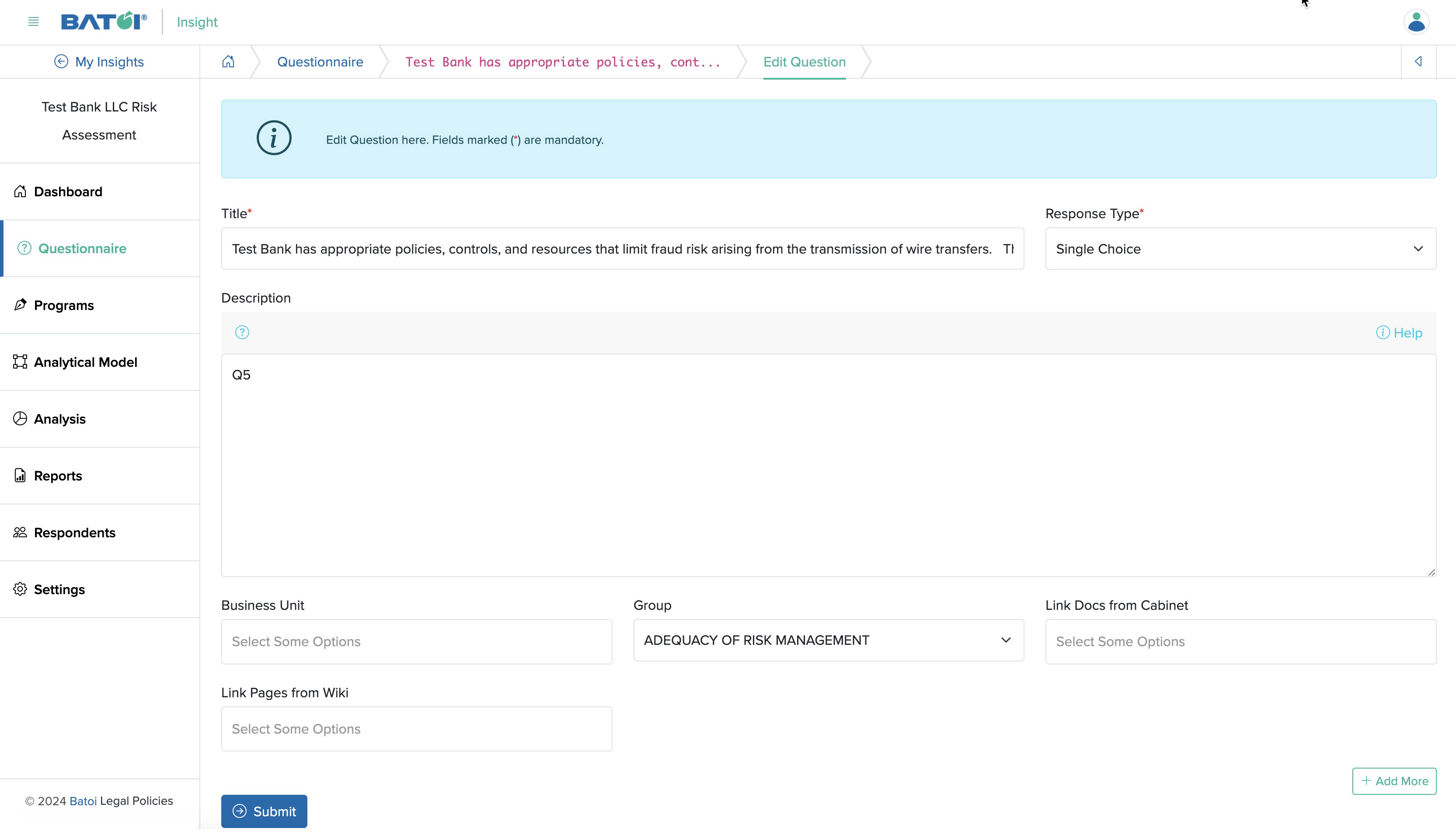Grab the description textarea resize handle
This screenshot has height=835, width=1456.
tap(1432, 572)
